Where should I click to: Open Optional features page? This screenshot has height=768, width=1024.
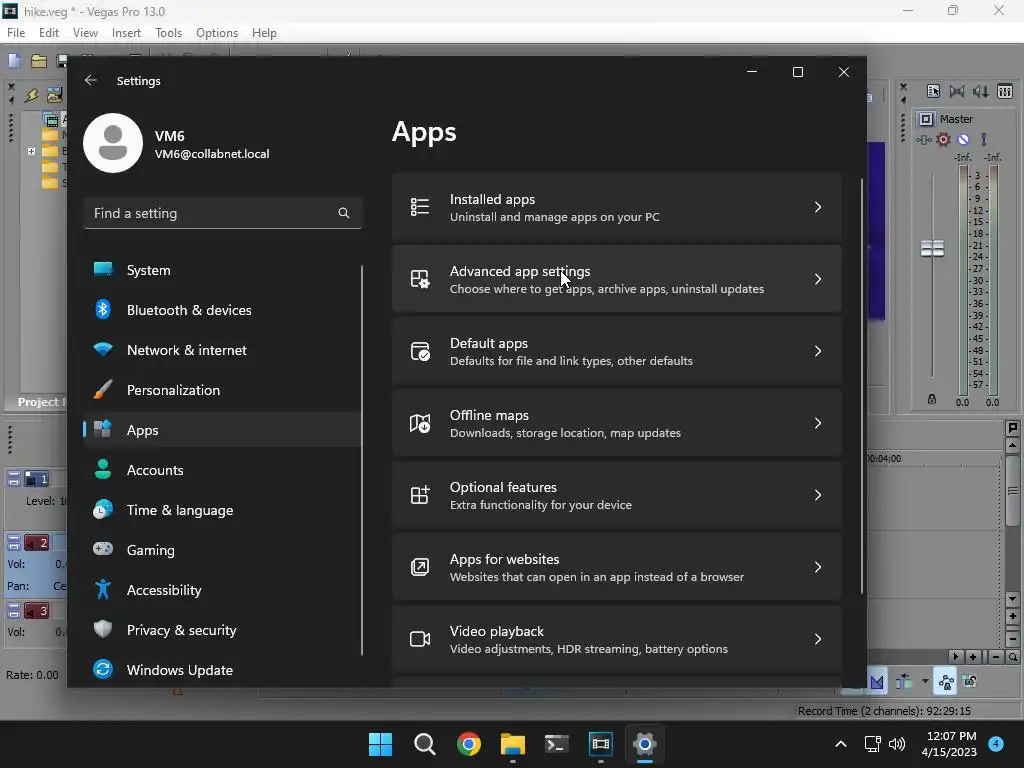click(616, 495)
